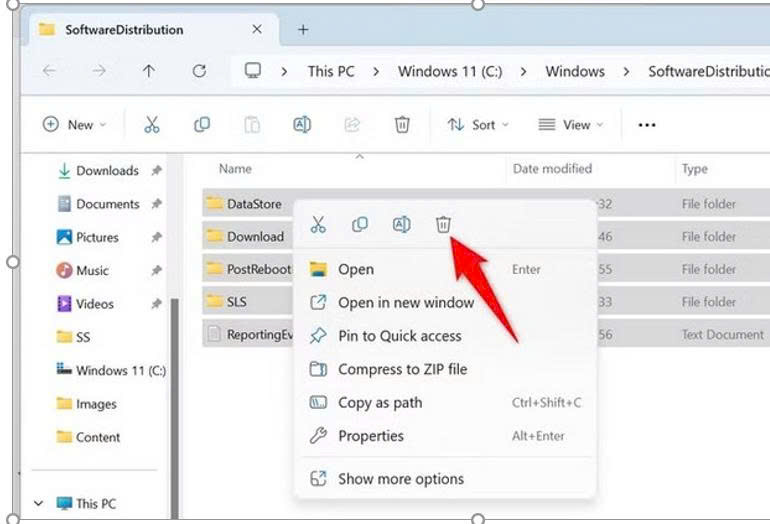Expand the chevron after Windows 11 (C:) in the address bar
Viewport: 770px width, 524px height.
(523, 72)
